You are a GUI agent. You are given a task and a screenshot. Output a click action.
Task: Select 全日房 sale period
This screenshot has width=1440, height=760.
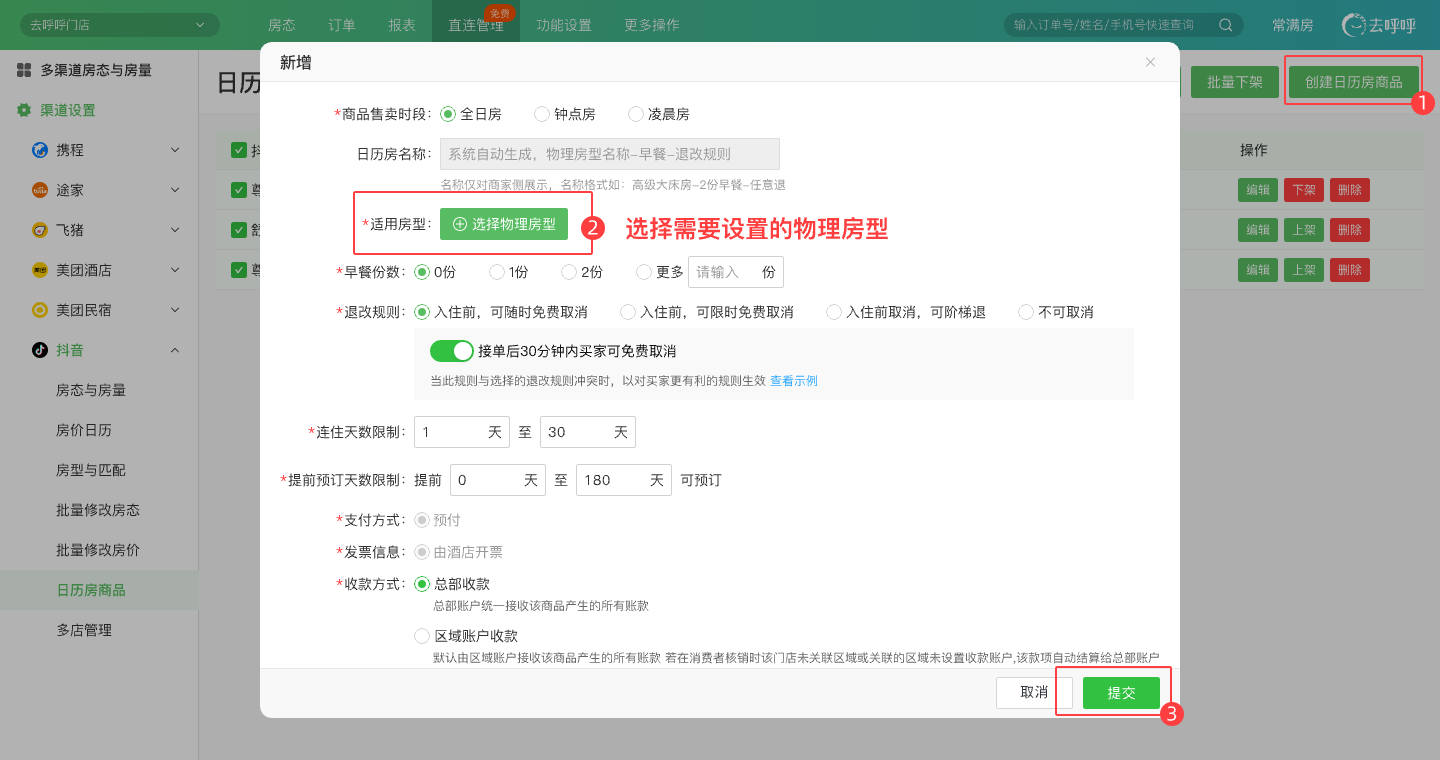(448, 114)
